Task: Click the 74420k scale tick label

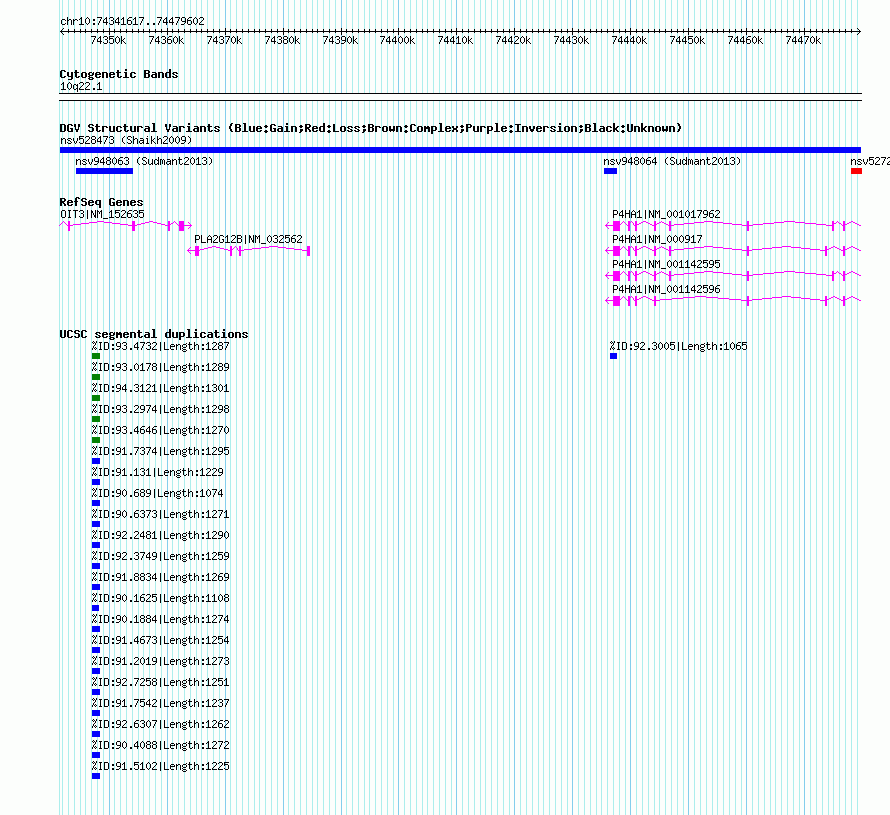Action: click(513, 40)
